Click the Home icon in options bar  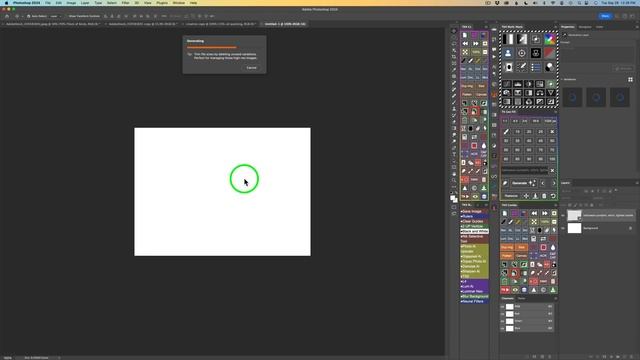(x=7, y=16)
